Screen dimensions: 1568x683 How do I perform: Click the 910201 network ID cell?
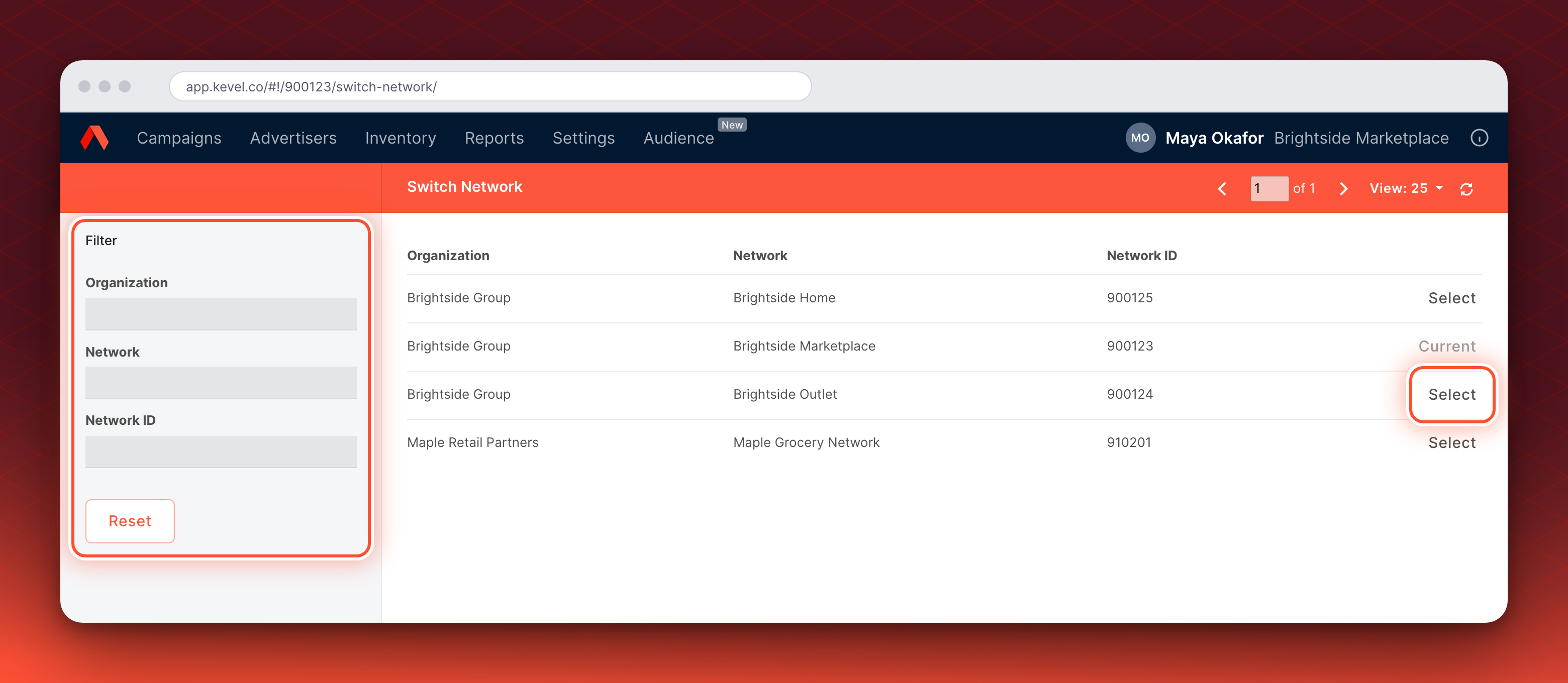click(x=1129, y=442)
